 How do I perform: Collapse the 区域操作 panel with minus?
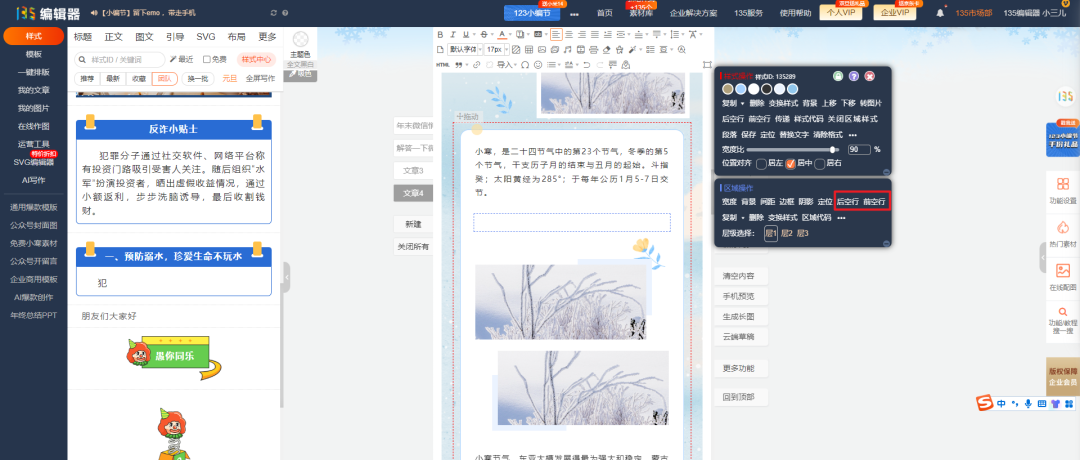(x=886, y=242)
